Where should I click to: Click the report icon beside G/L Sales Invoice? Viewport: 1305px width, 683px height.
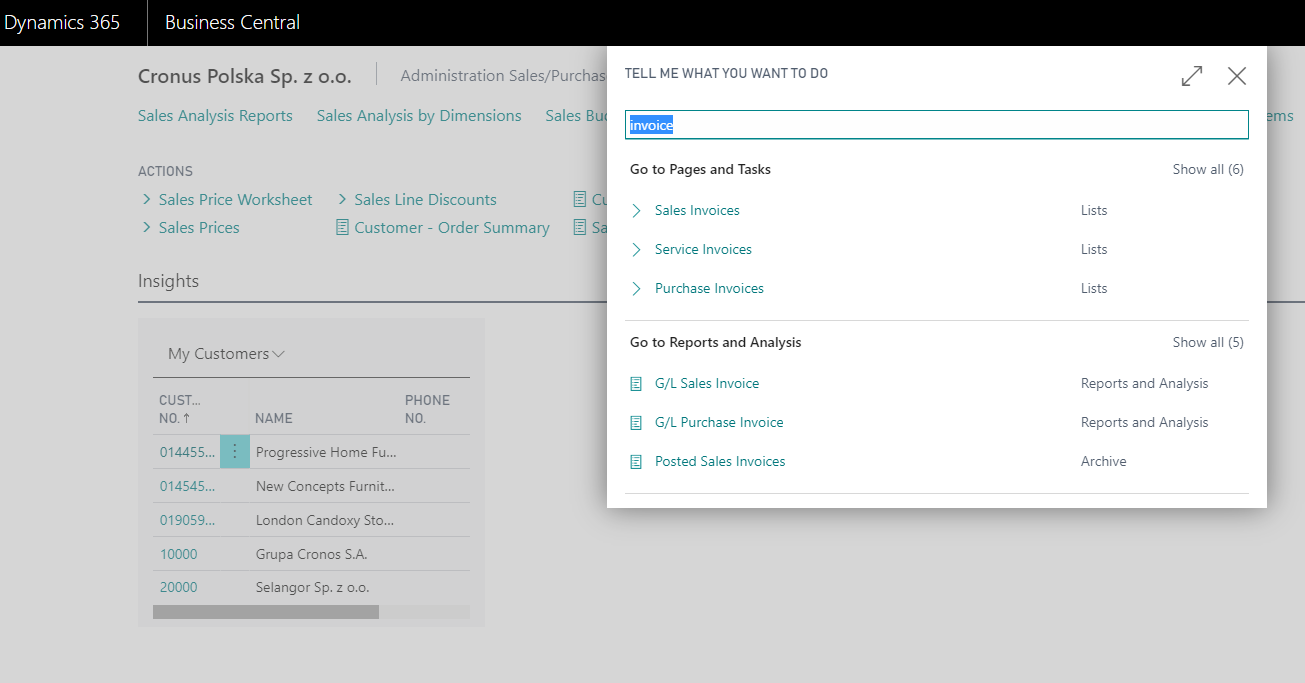[636, 383]
